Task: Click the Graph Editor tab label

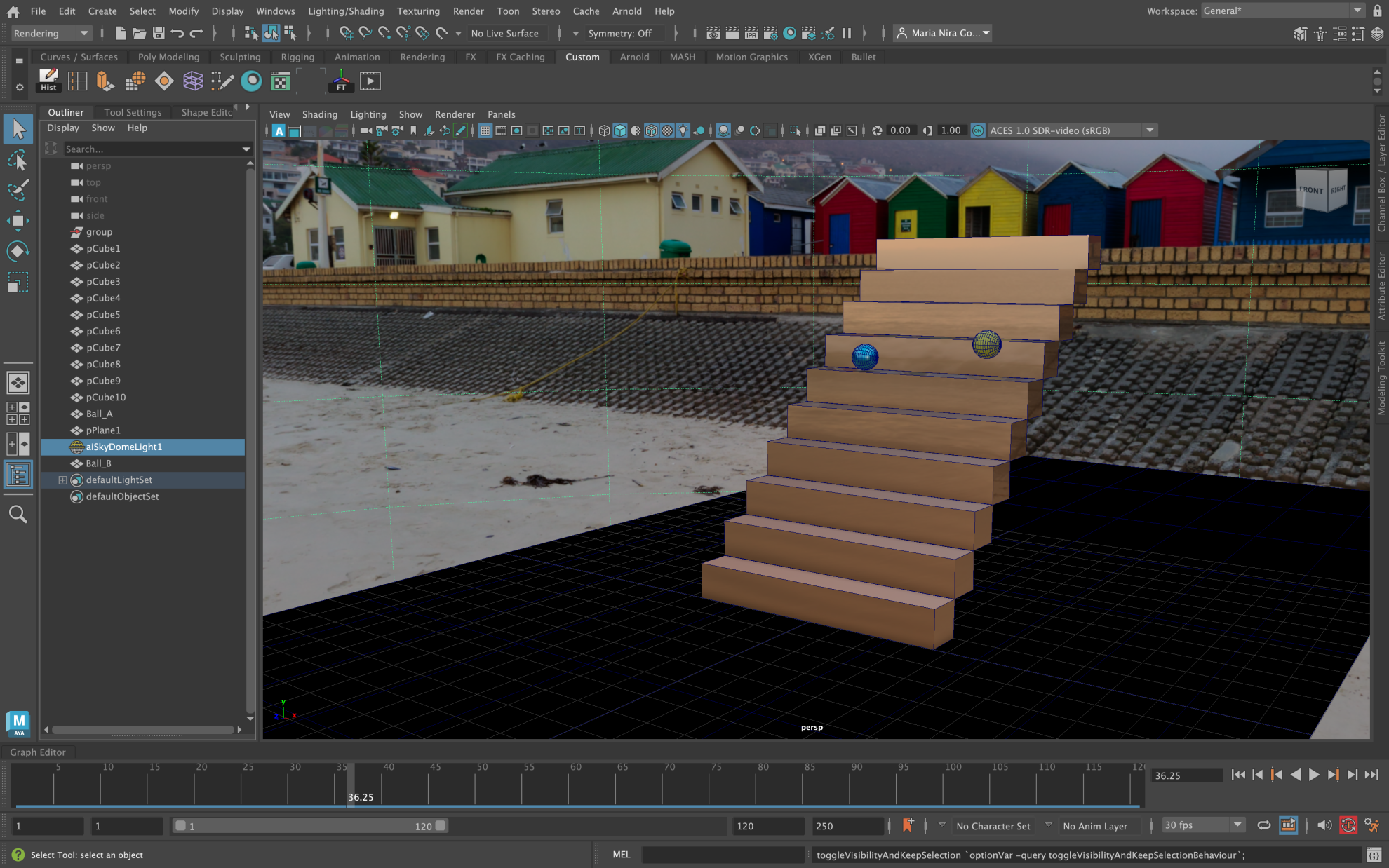Action: tap(38, 752)
